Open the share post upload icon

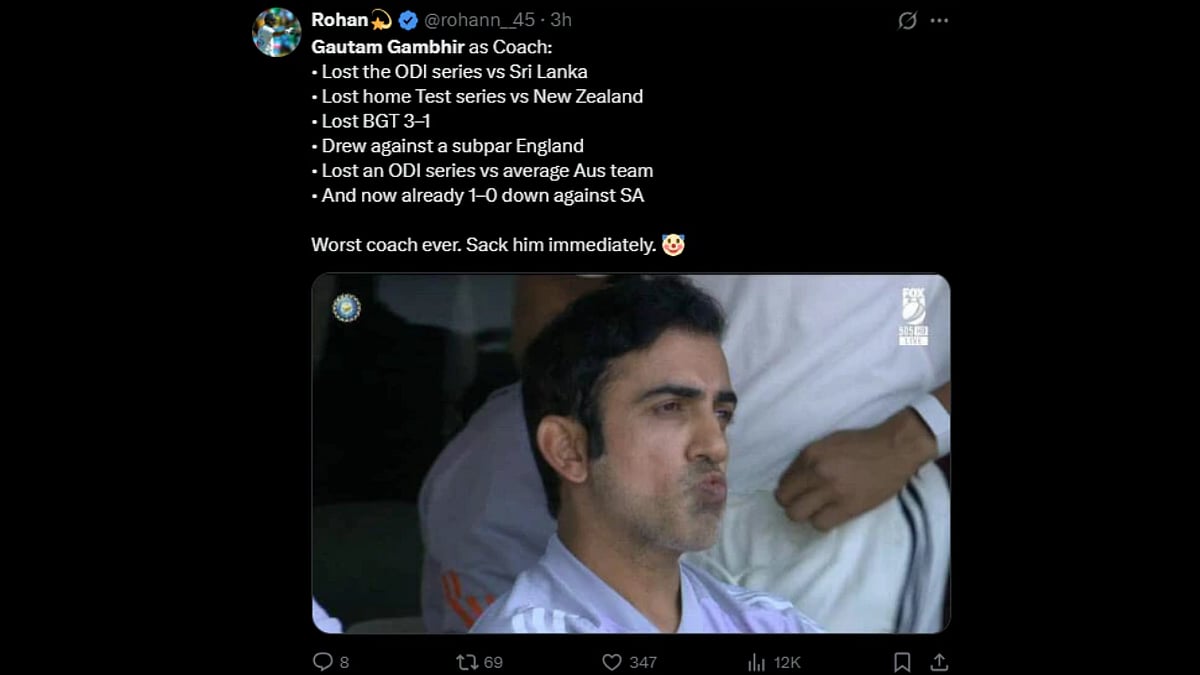(x=939, y=661)
